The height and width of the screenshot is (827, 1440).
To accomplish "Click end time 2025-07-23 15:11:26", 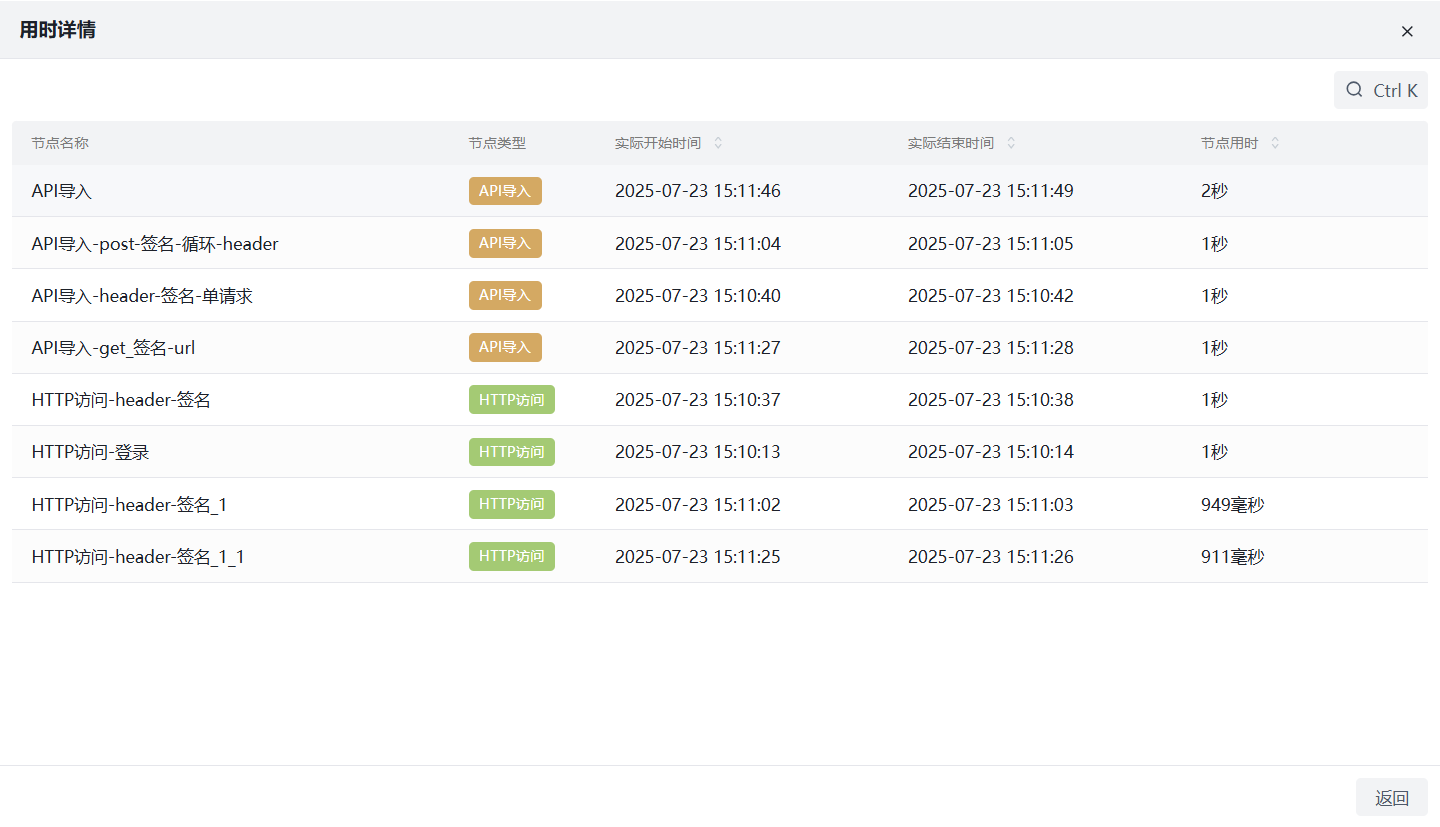I will (x=991, y=556).
